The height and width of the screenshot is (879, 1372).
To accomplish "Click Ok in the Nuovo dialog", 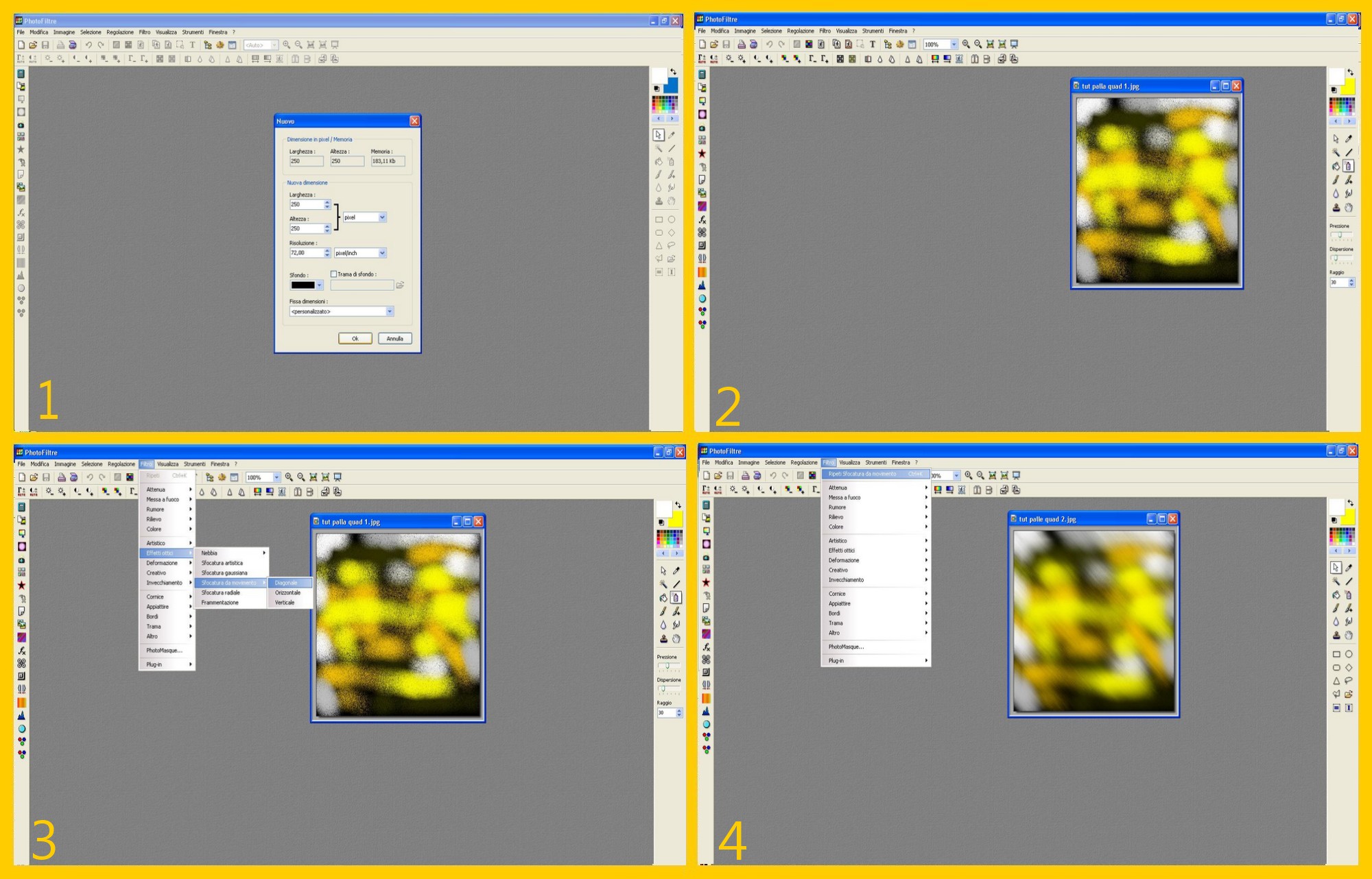I will 355,339.
